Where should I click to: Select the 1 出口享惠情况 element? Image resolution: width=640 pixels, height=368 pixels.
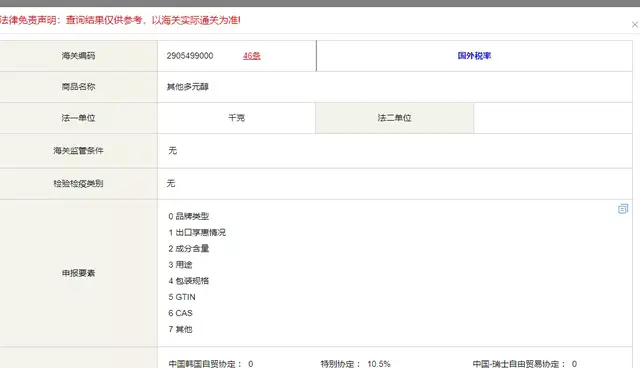coord(197,233)
